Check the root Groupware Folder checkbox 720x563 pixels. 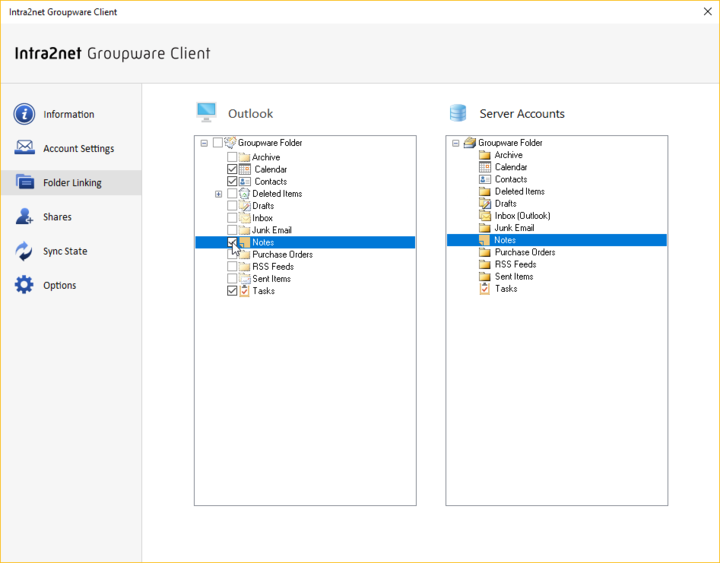(x=218, y=142)
